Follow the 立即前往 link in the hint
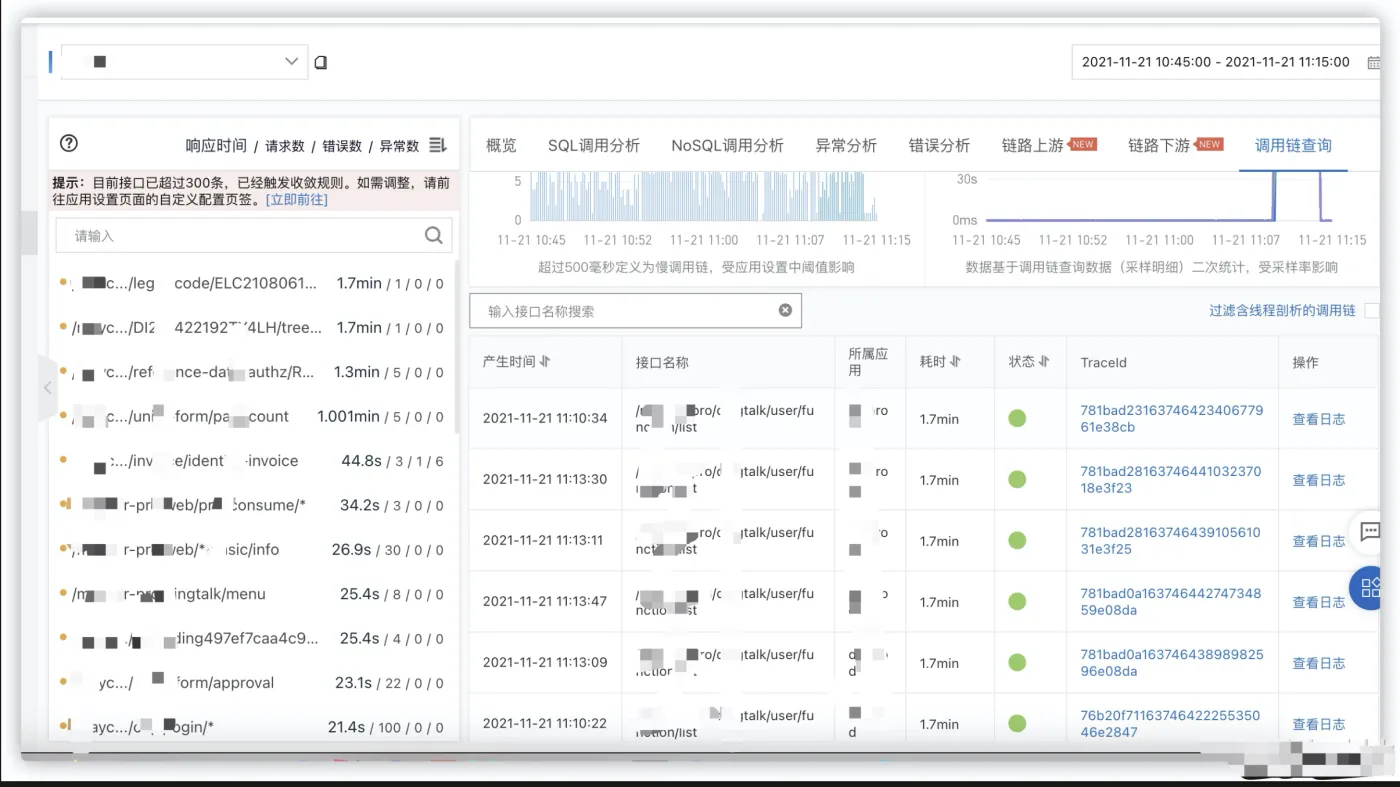The width and height of the screenshot is (1400, 787). tap(296, 199)
